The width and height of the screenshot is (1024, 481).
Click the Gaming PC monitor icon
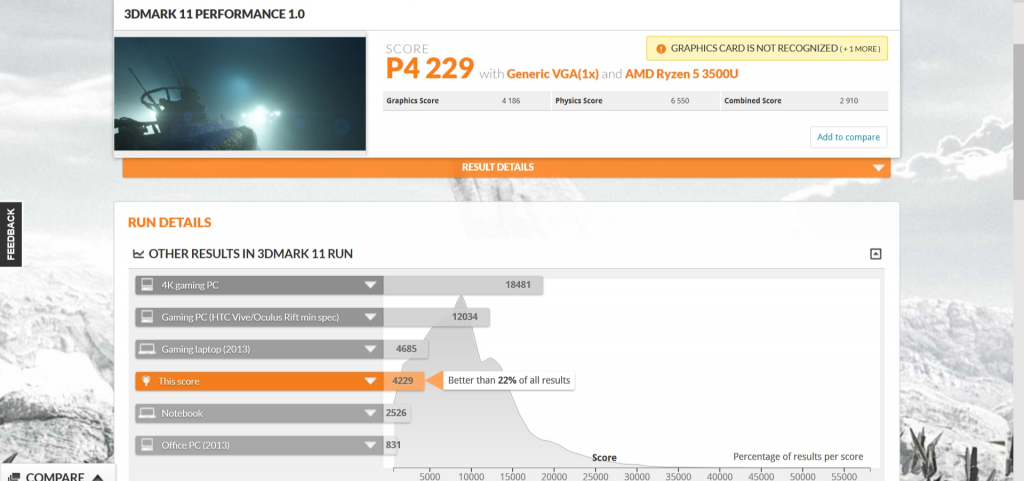tap(148, 317)
